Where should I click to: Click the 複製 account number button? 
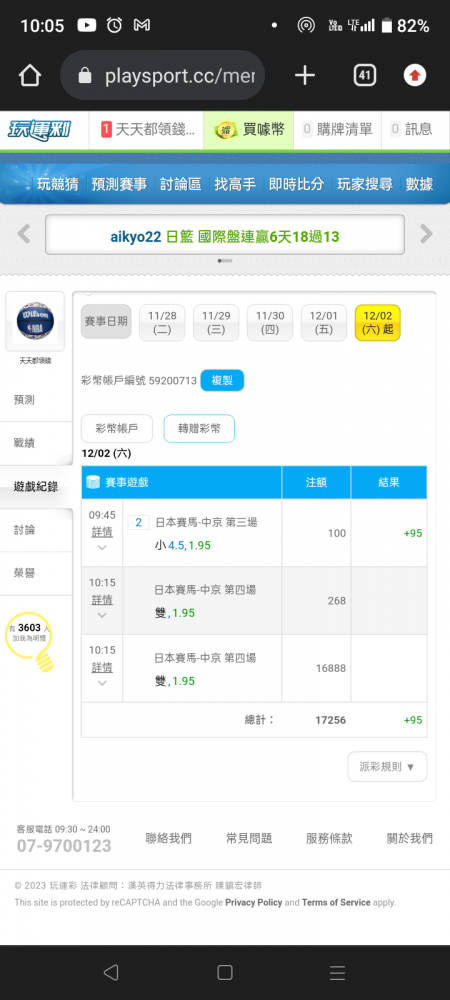point(222,381)
